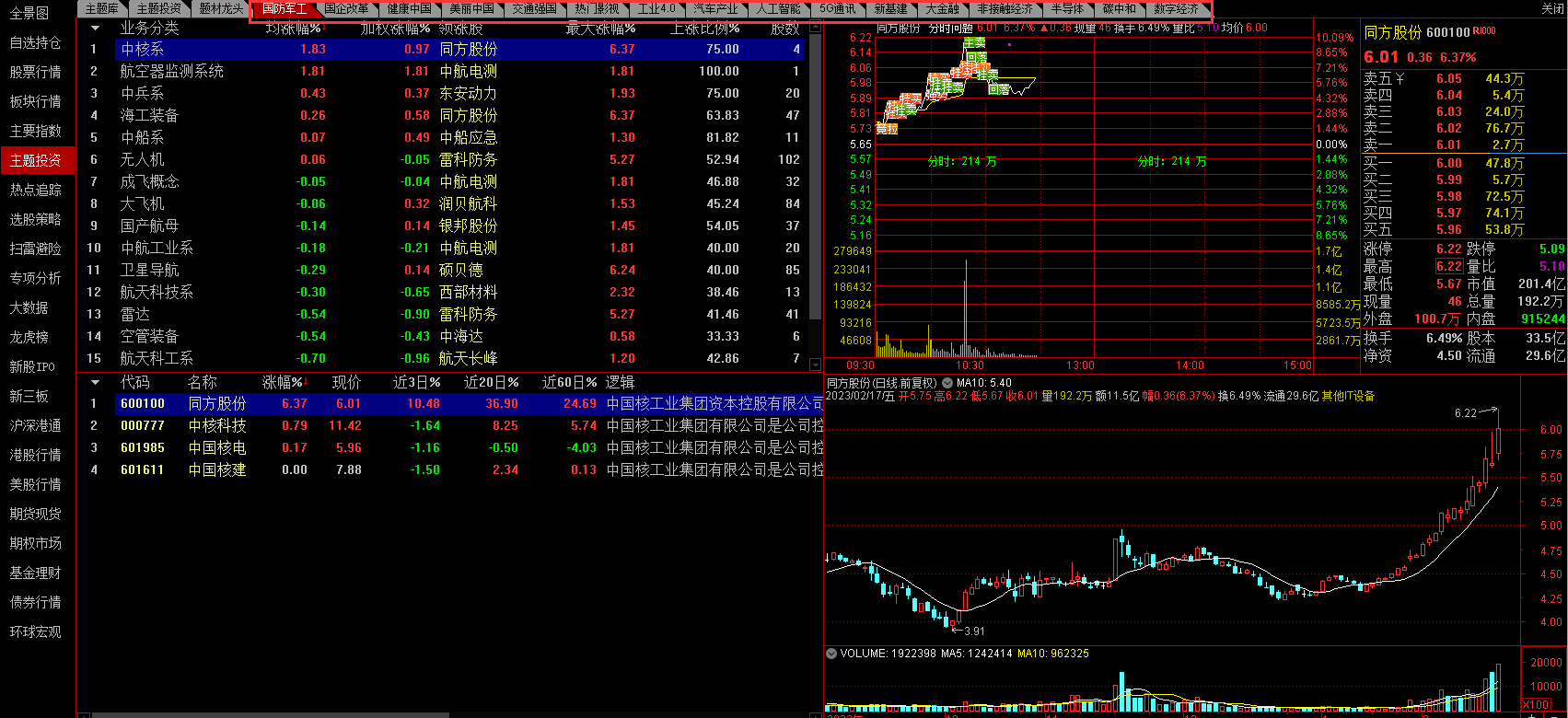Screen dimensions: 1568x718
Task: Click the 关闭 button at top right
Action: [1552, 8]
